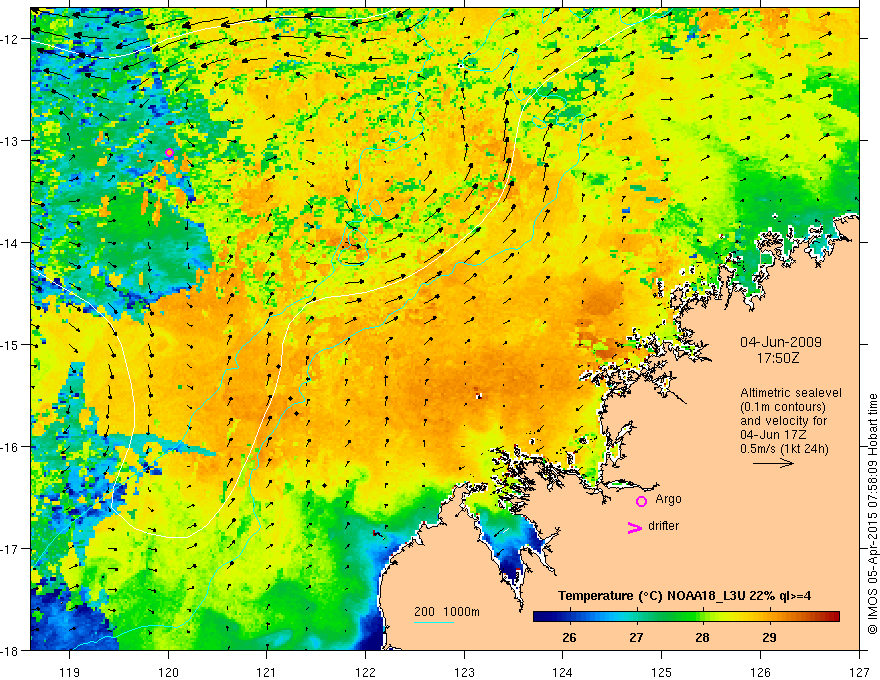The height and width of the screenshot is (680, 880).
Task: Click longitude axis label 120
Action: (168, 672)
